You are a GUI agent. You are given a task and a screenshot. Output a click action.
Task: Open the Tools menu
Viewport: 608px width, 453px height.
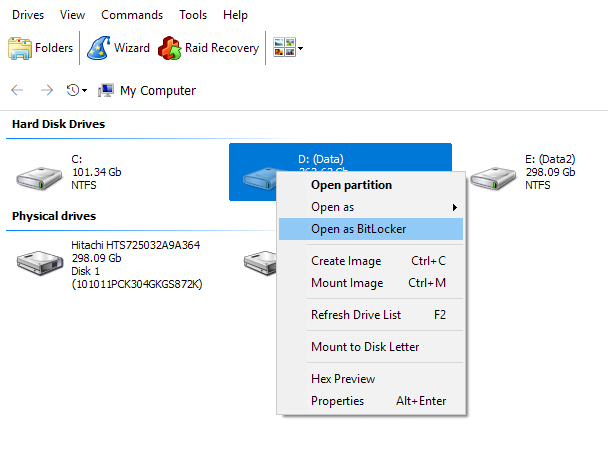[193, 15]
